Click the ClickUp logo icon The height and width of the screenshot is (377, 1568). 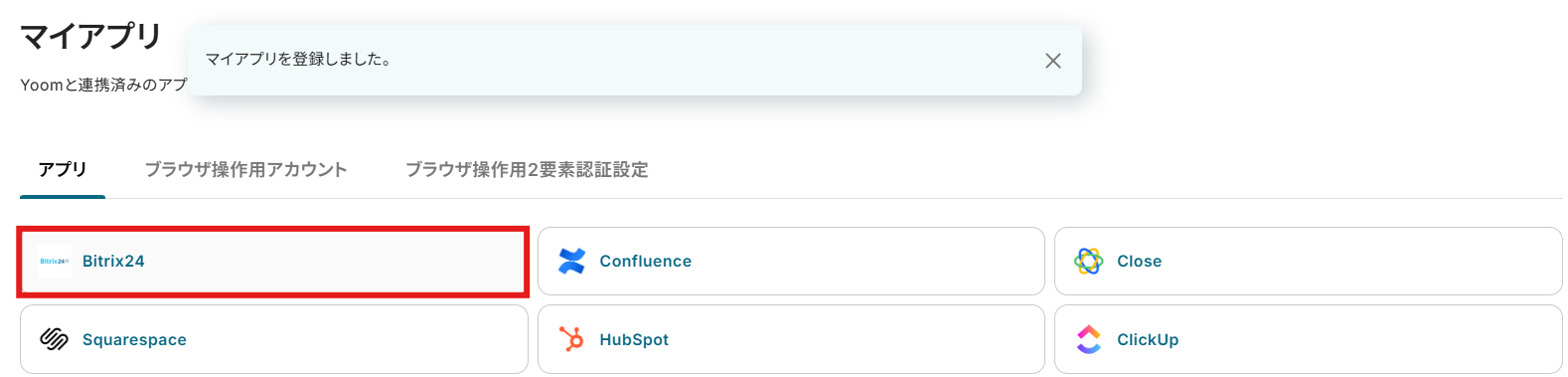coord(1089,339)
